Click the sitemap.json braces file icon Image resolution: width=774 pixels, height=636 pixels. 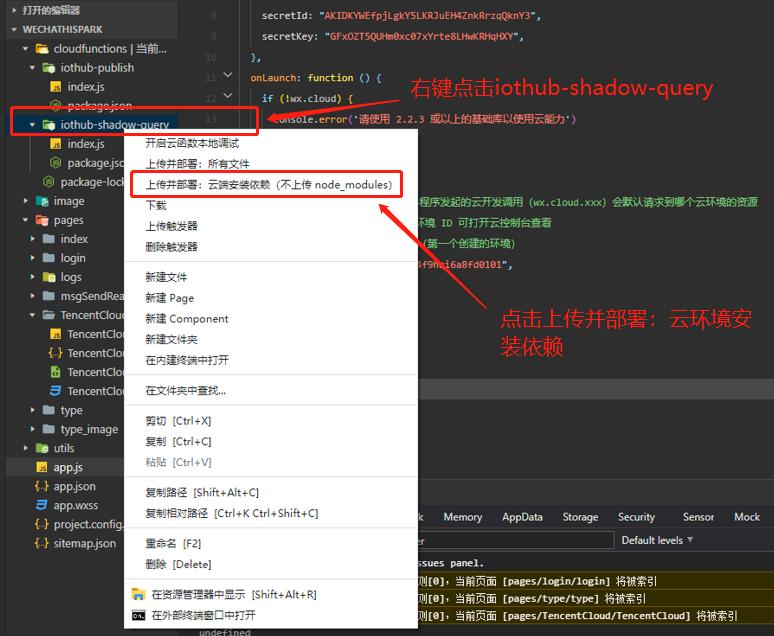42,543
